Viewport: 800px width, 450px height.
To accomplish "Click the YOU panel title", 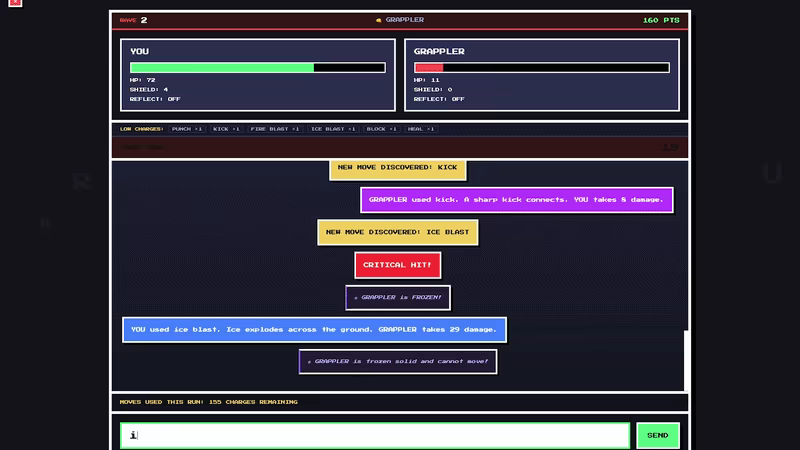I will [x=139, y=52].
